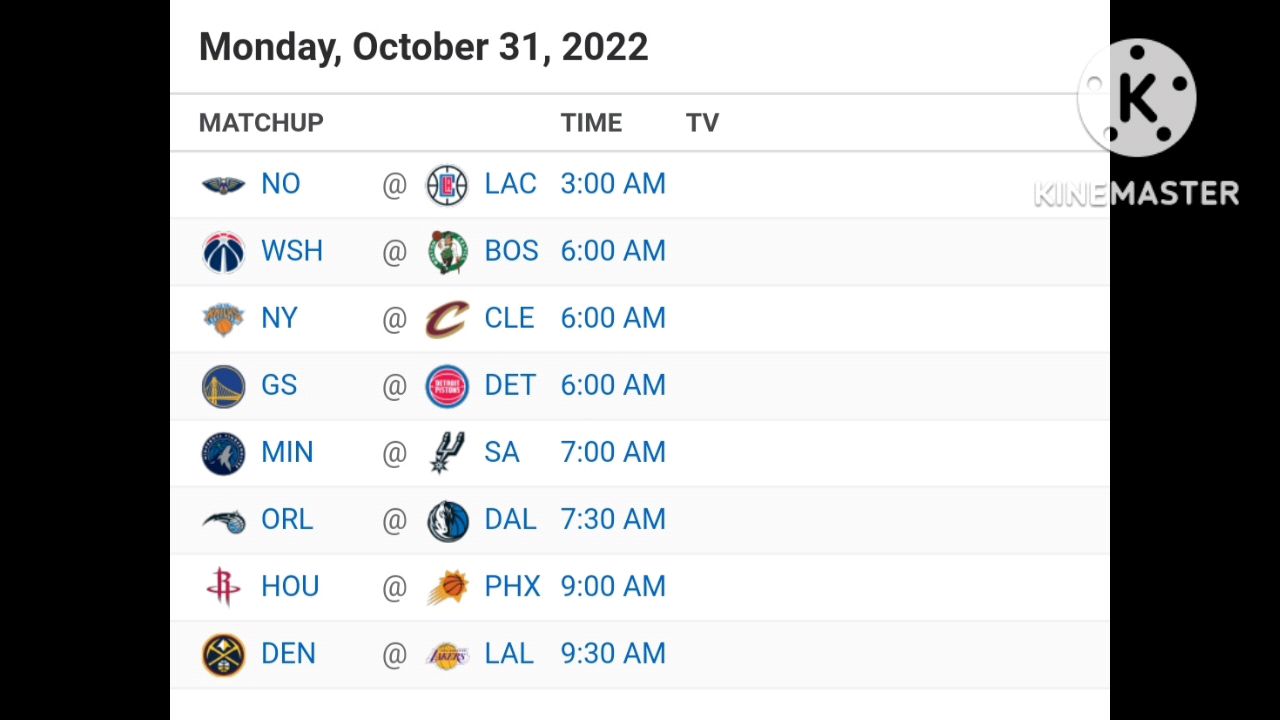Screen dimensions: 1280x720
Task: Click the Lakers logo icon
Action: [447, 655]
